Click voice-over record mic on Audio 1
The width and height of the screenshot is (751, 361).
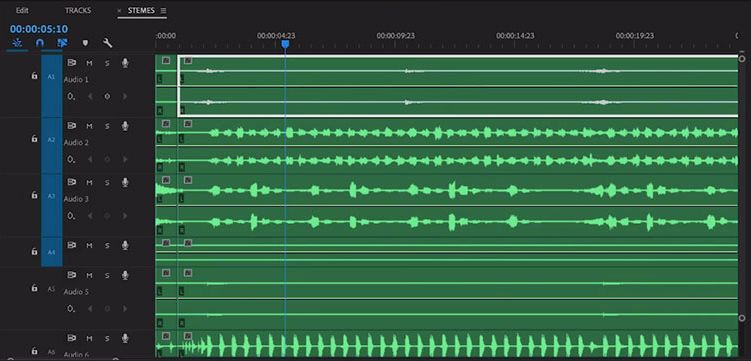125,63
